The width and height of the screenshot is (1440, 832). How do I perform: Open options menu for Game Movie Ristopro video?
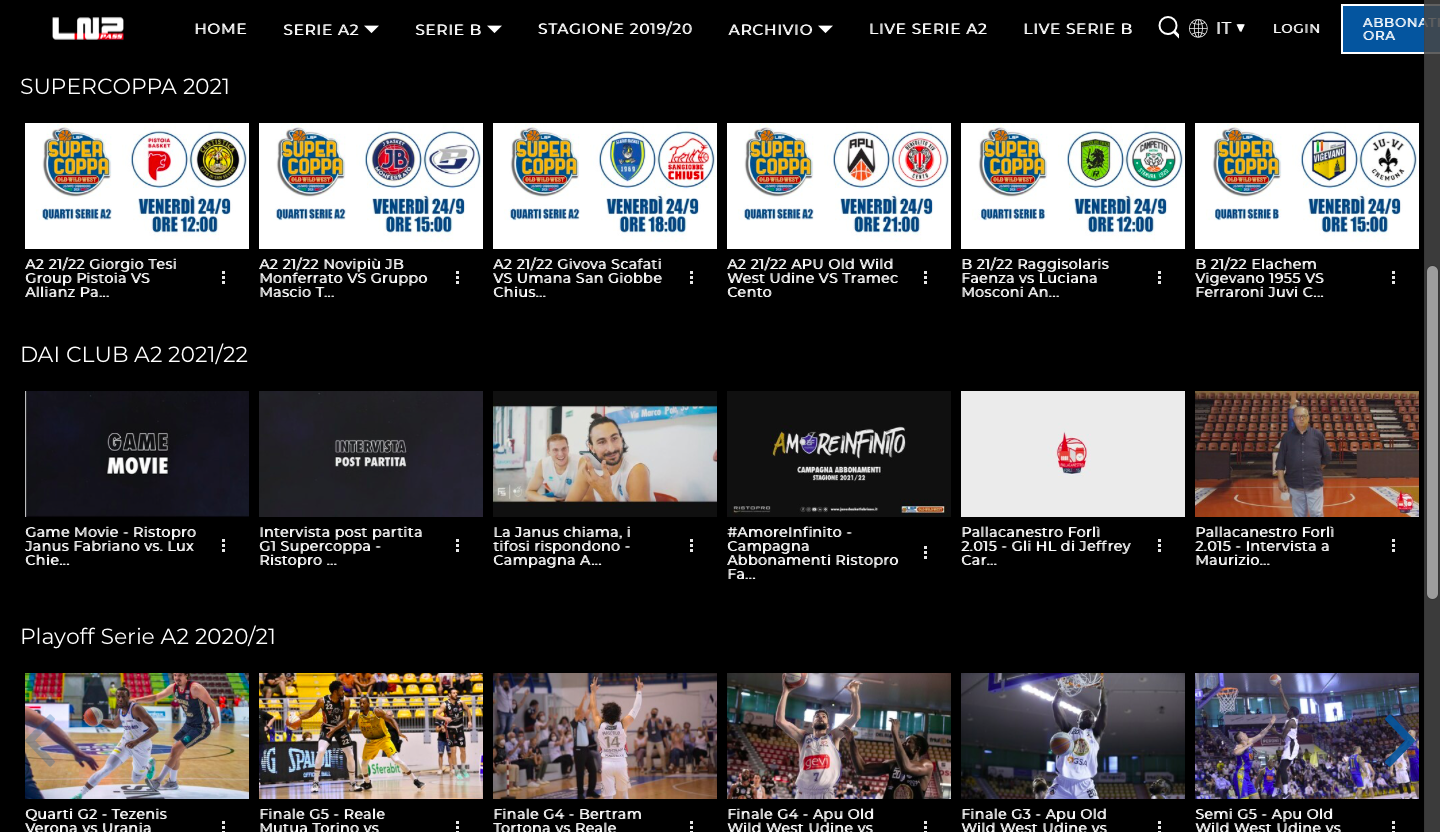223,546
